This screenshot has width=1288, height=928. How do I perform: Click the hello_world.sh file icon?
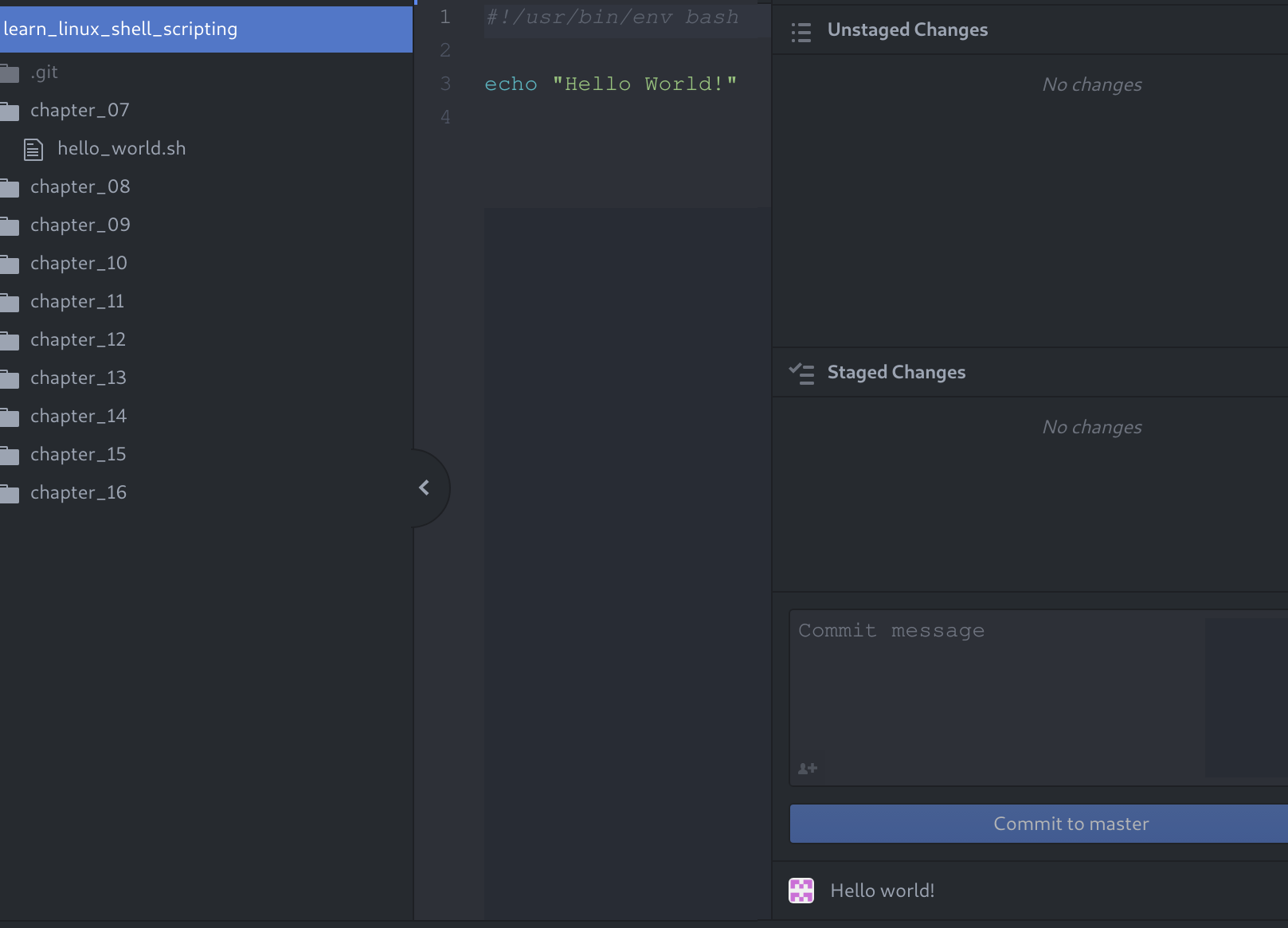tap(33, 149)
